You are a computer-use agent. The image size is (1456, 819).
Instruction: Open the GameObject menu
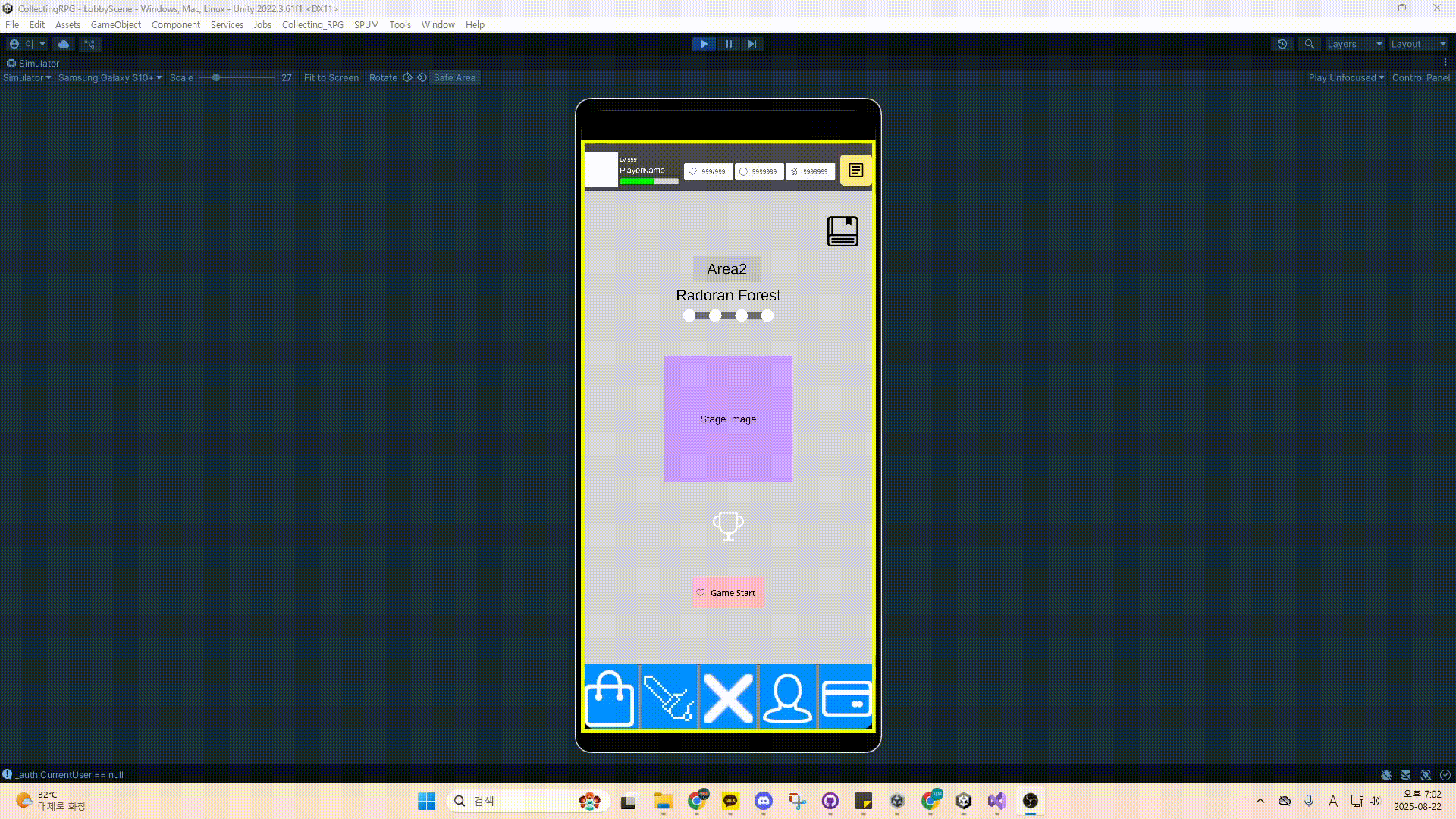click(115, 24)
